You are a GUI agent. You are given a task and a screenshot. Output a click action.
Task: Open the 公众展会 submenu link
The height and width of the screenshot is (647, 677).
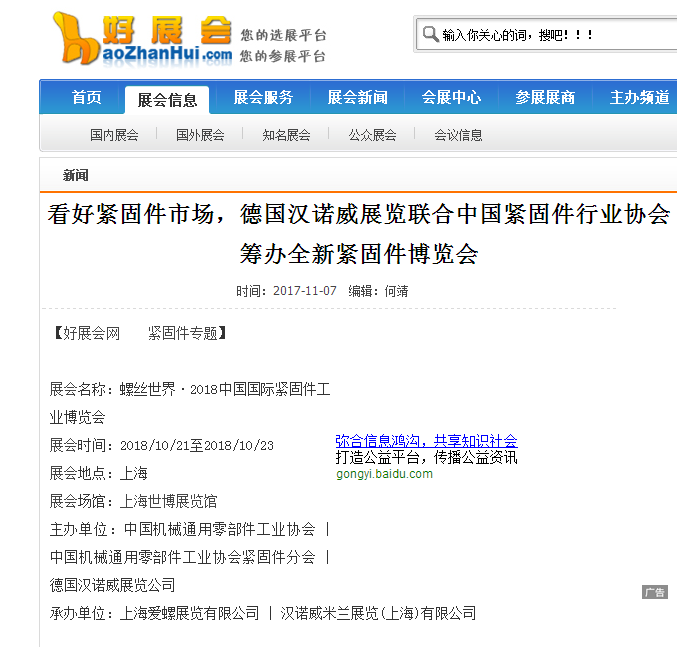point(372,135)
